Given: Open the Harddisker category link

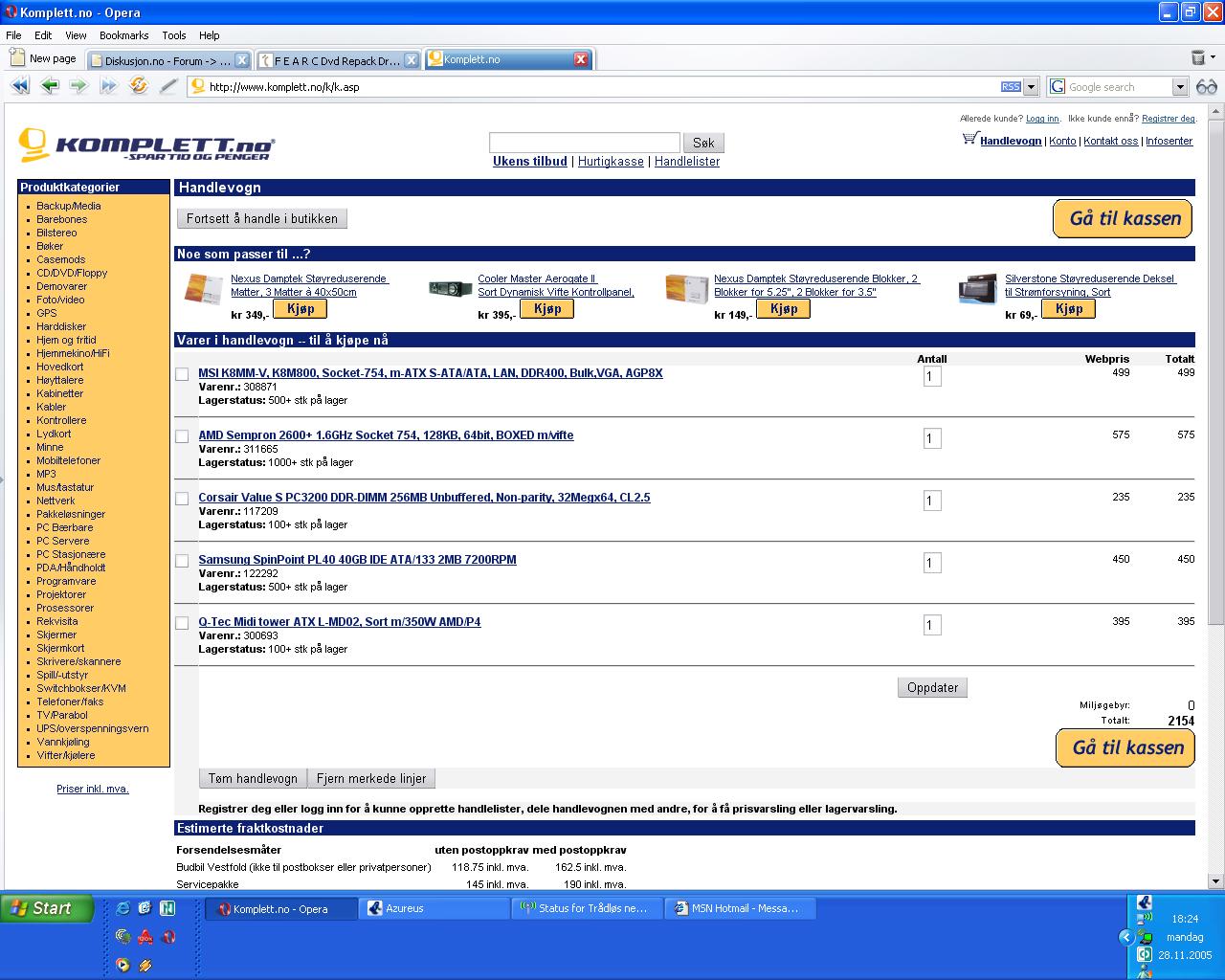Looking at the screenshot, I should (x=61, y=326).
